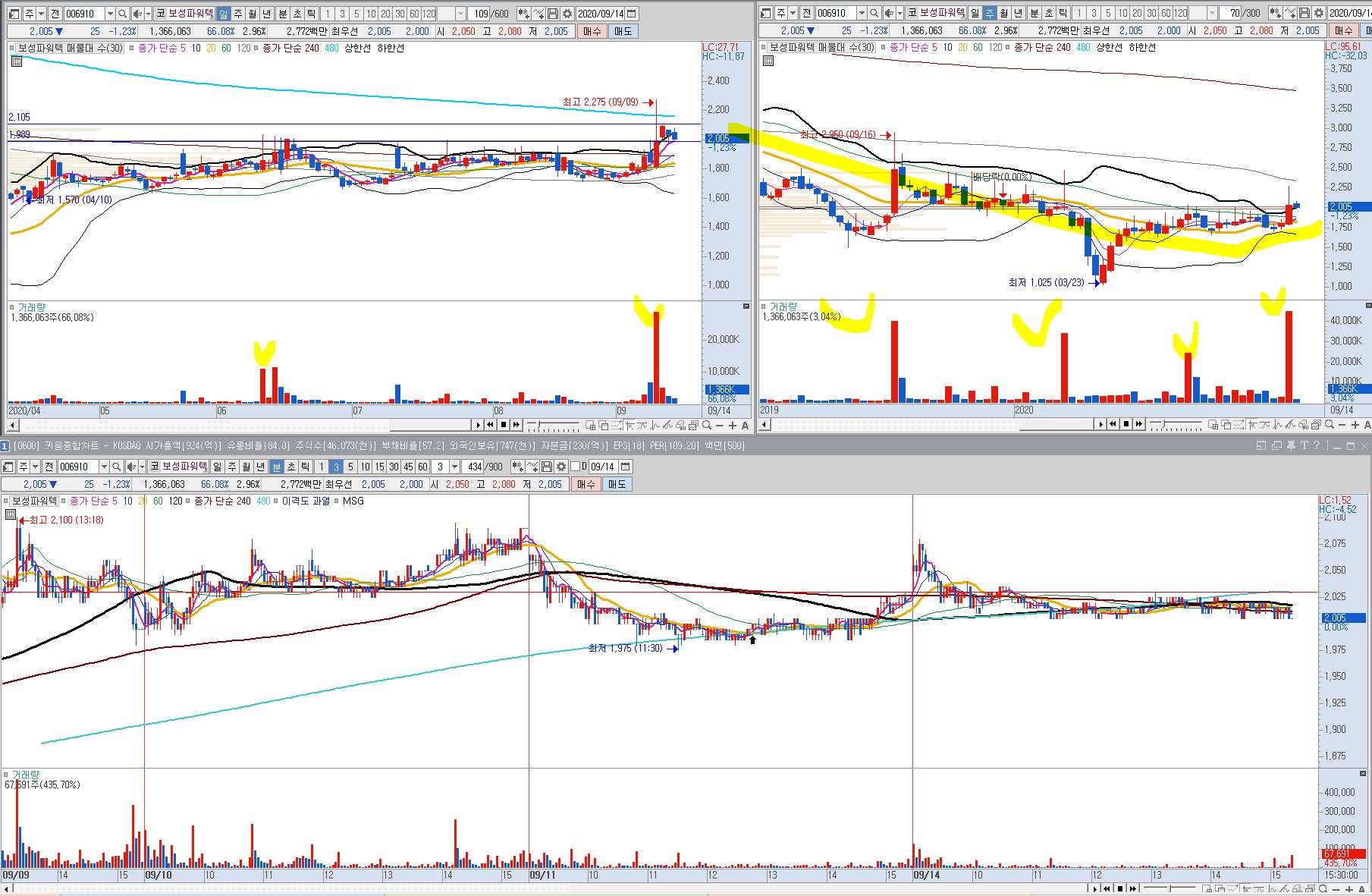Open settings gear in weekly chart toolbar
This screenshot has width=1372, height=896.
click(1318, 13)
